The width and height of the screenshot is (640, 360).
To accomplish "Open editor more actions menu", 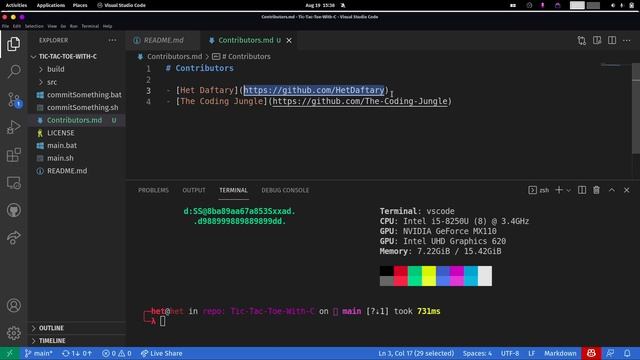I will coord(627,40).
